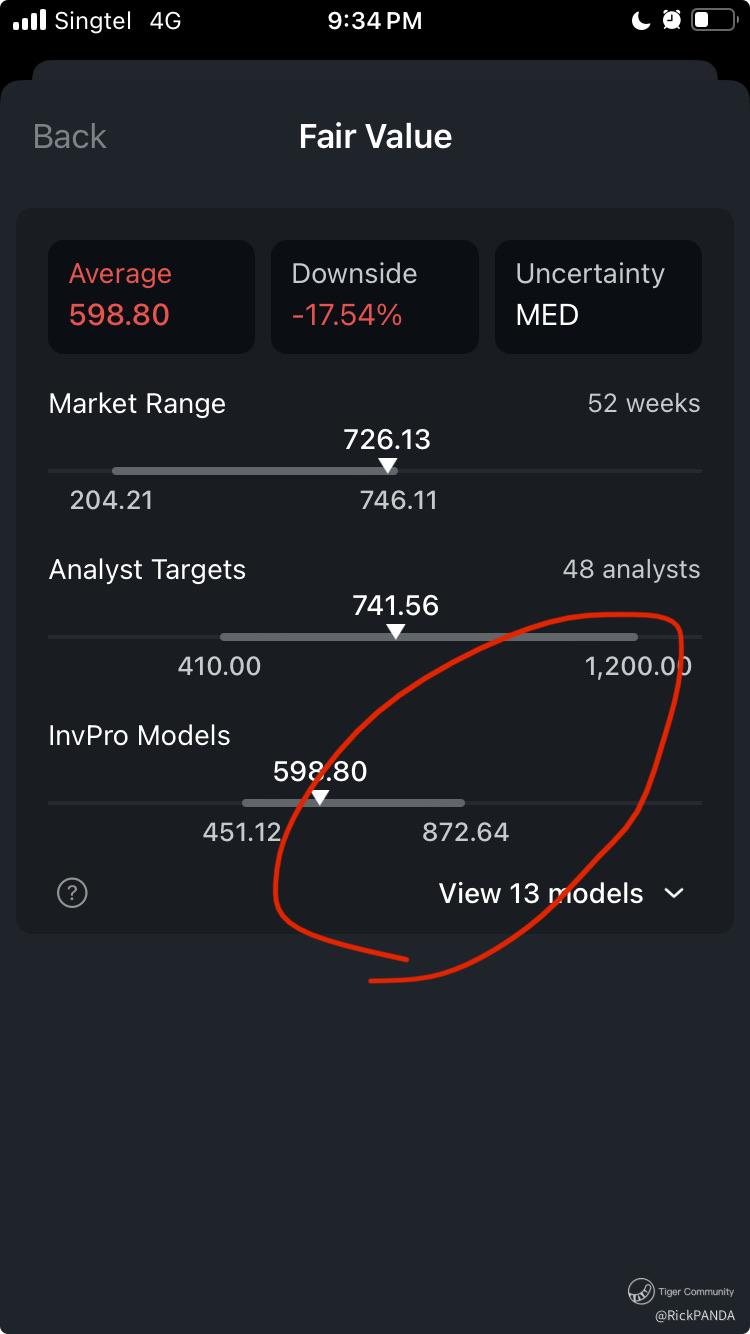Tap the 52 weeks label
The image size is (750, 1334).
click(644, 403)
